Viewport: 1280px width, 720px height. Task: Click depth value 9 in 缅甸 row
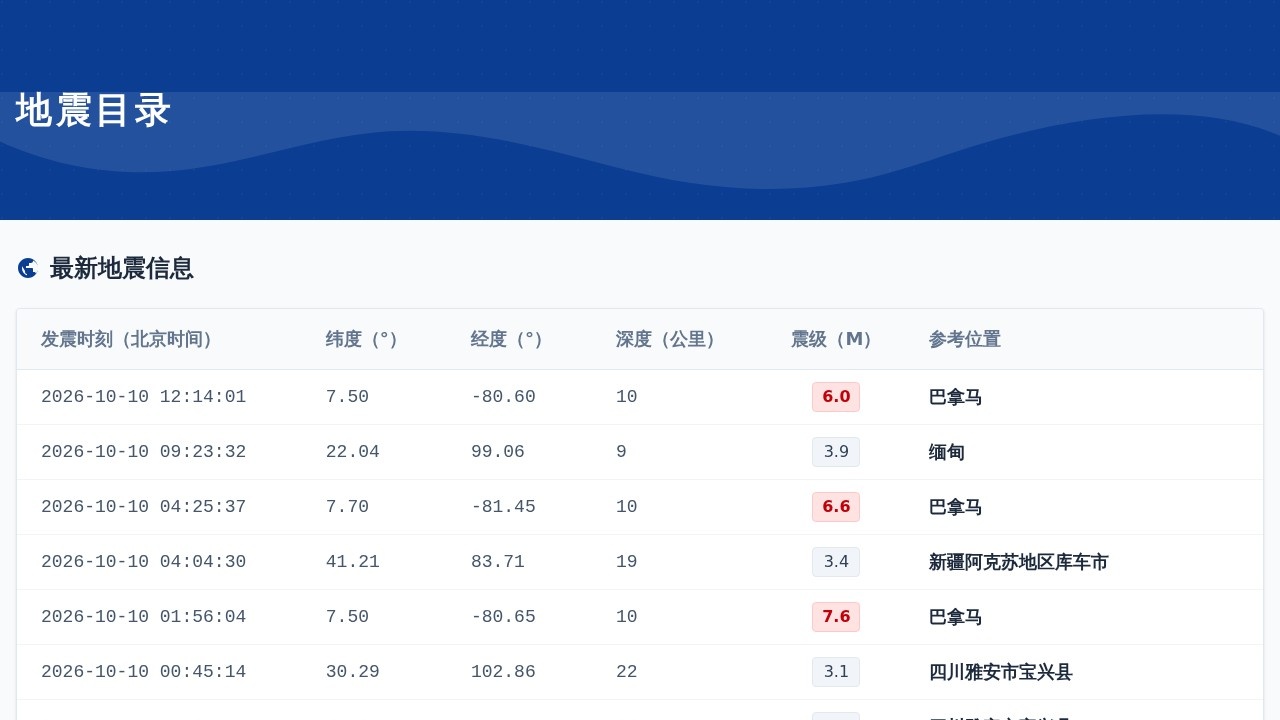[622, 452]
